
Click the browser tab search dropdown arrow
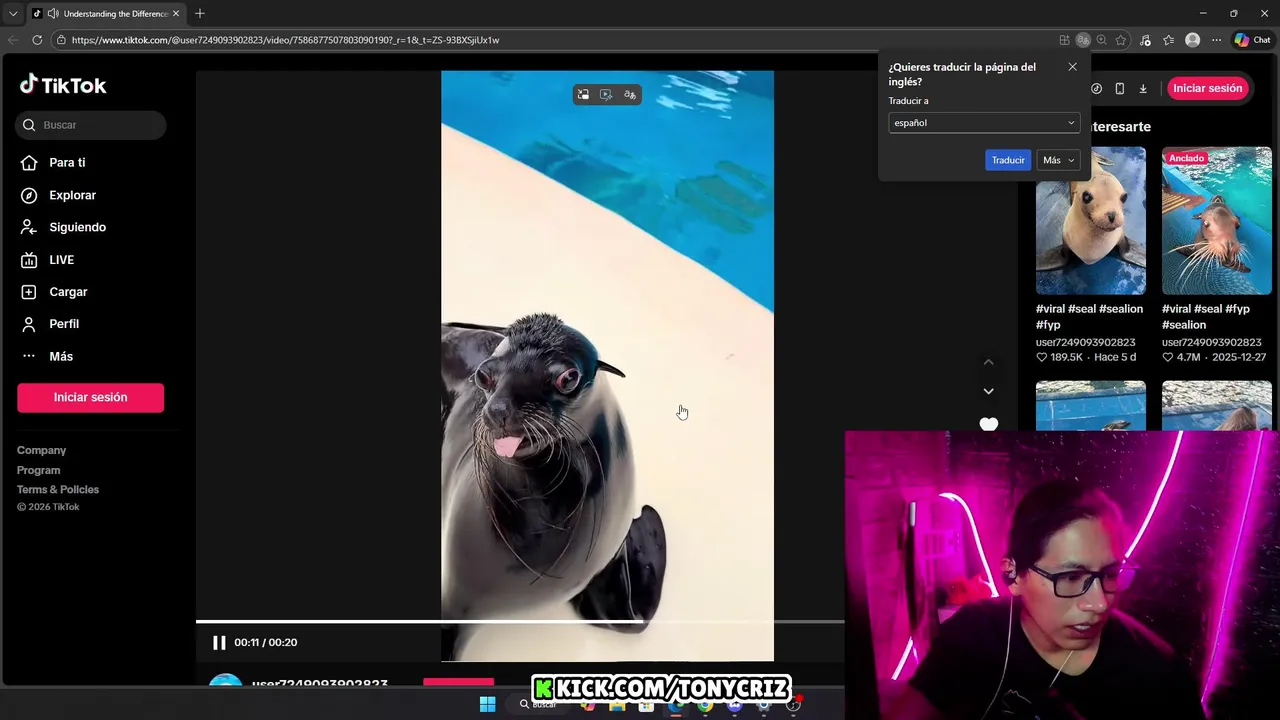[x=13, y=13]
